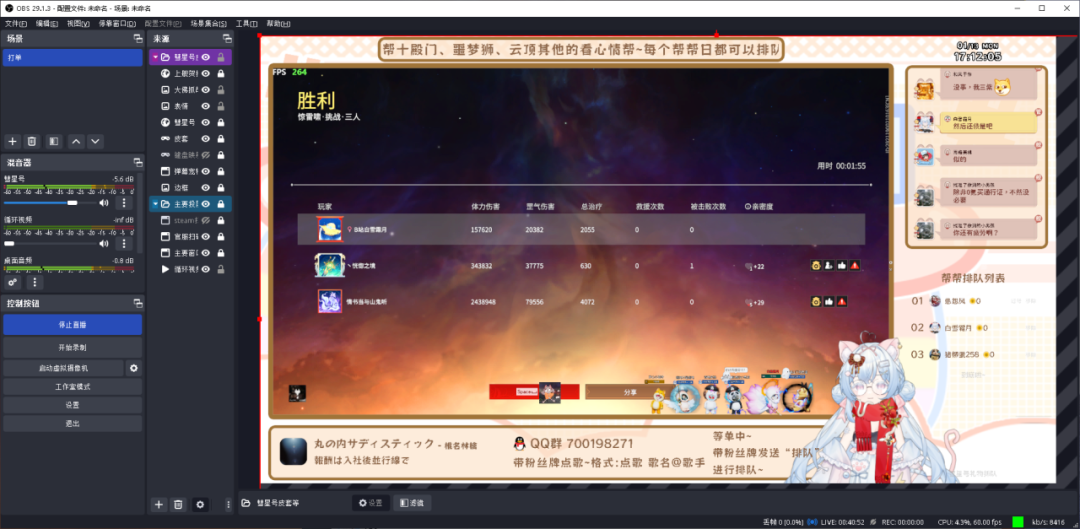1080x529 pixels.
Task: Float the 控制按钮 dock panel
Action: click(x=138, y=303)
